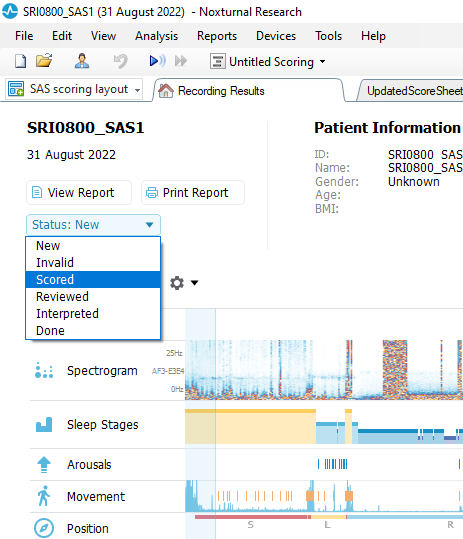Click the Movement walking figure icon
Screen dimensions: 463x539
(44, 496)
